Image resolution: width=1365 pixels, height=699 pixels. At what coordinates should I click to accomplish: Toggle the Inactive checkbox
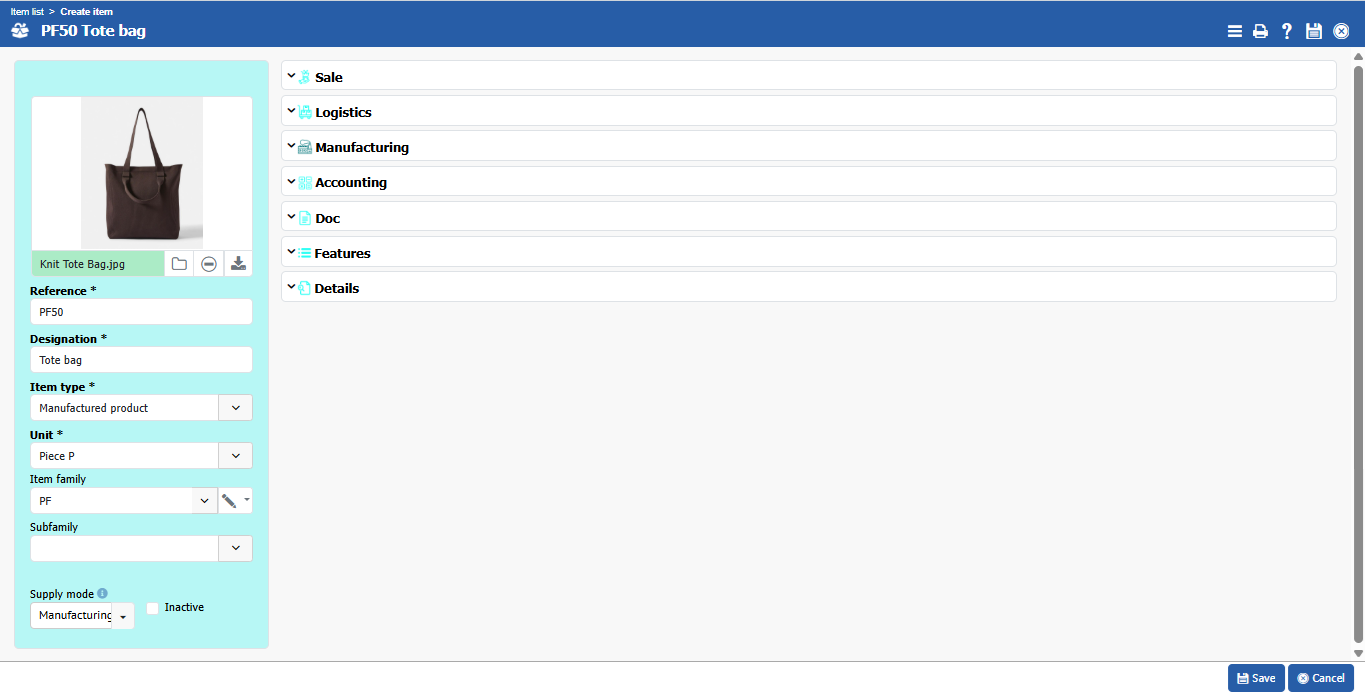(x=153, y=608)
